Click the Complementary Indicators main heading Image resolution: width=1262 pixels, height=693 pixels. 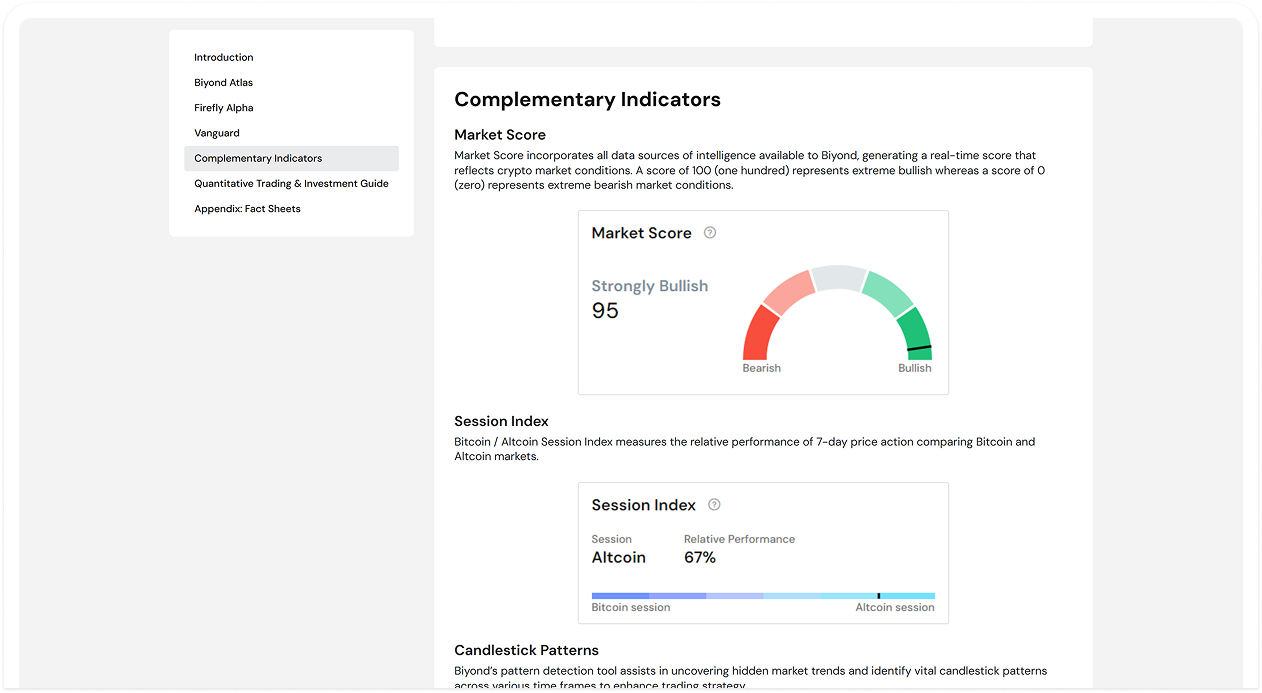(588, 100)
